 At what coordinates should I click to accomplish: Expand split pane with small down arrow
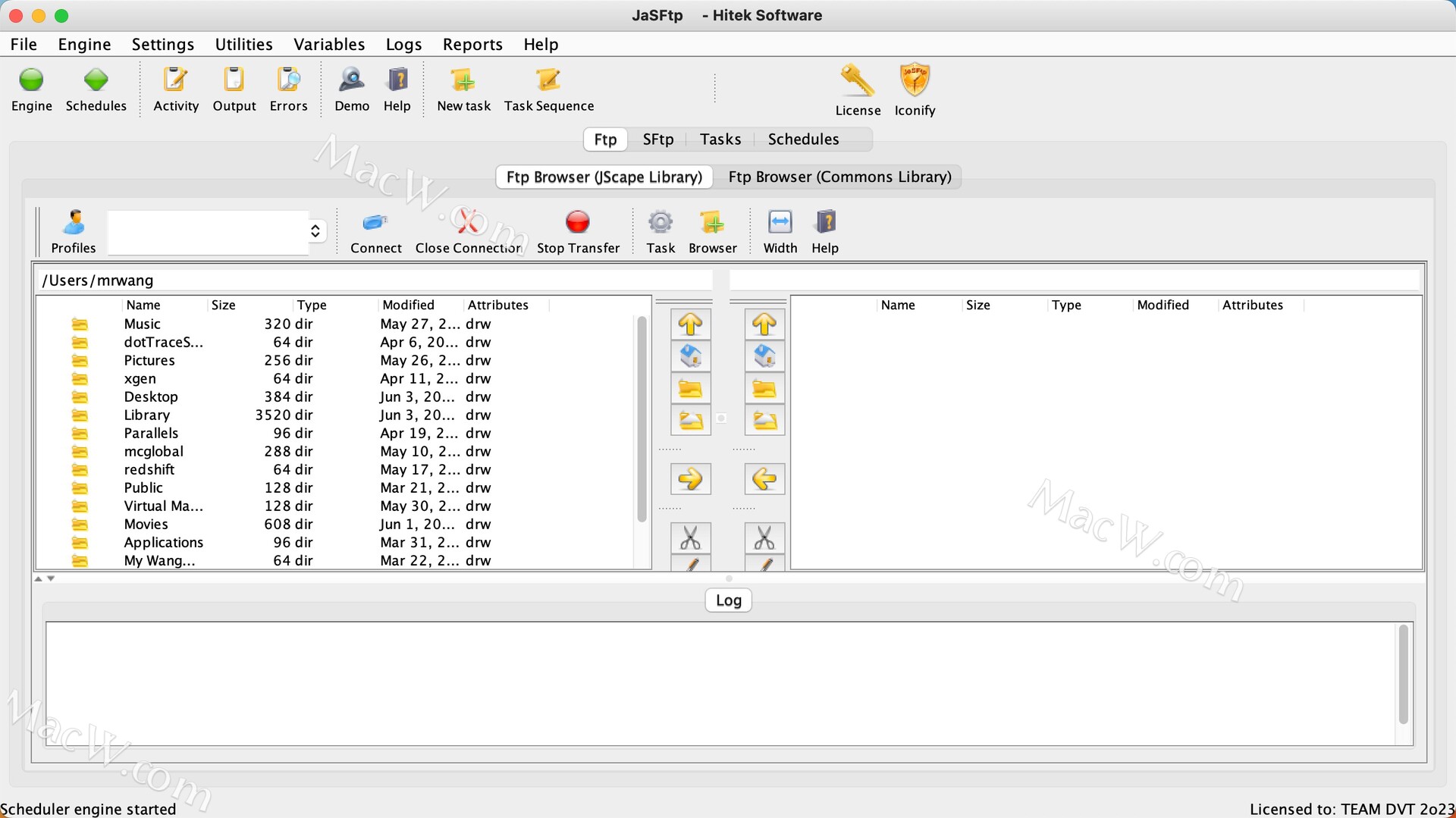(x=51, y=578)
